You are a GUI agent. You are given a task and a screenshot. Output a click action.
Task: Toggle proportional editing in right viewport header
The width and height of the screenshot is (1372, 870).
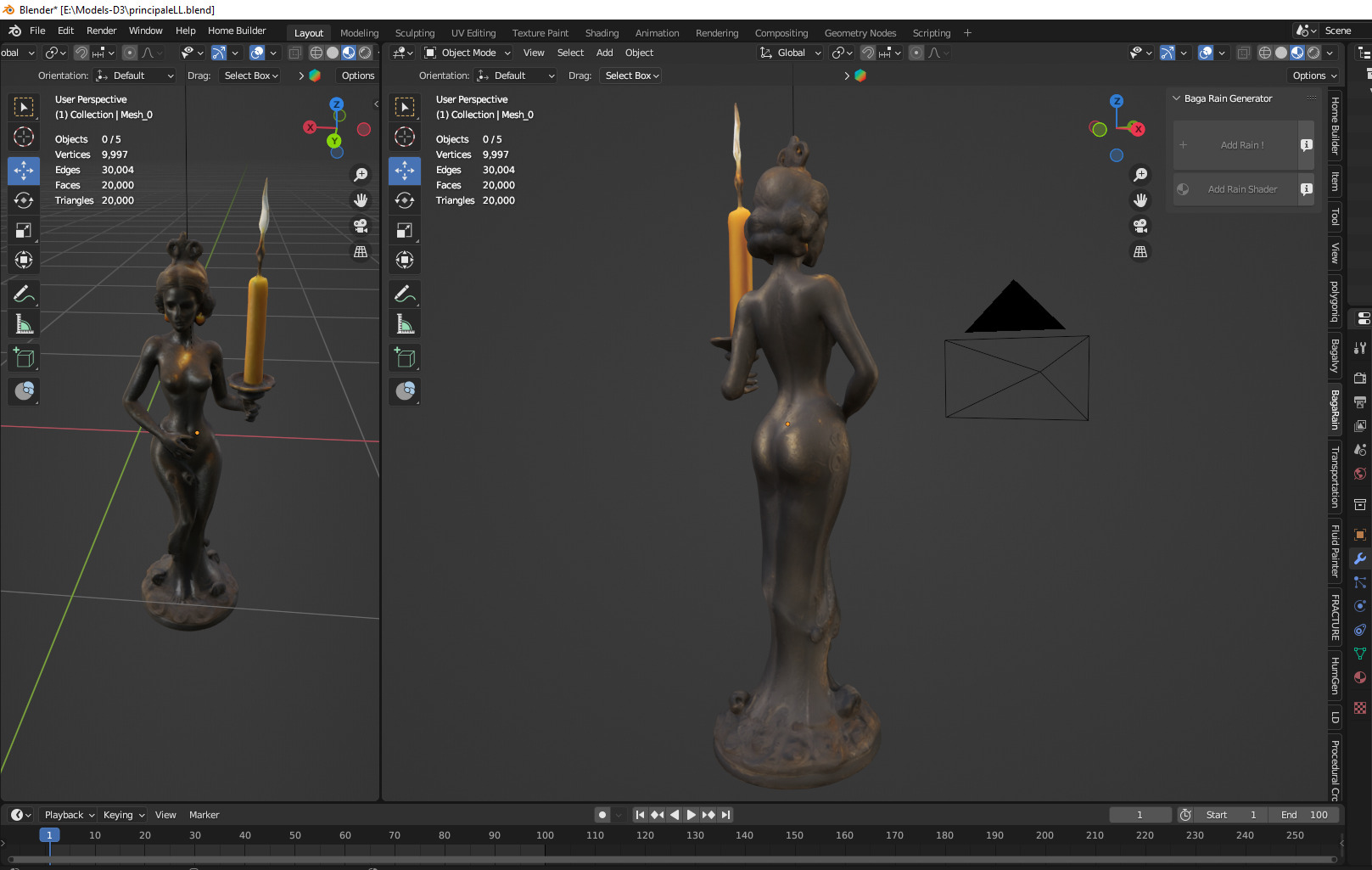click(916, 53)
